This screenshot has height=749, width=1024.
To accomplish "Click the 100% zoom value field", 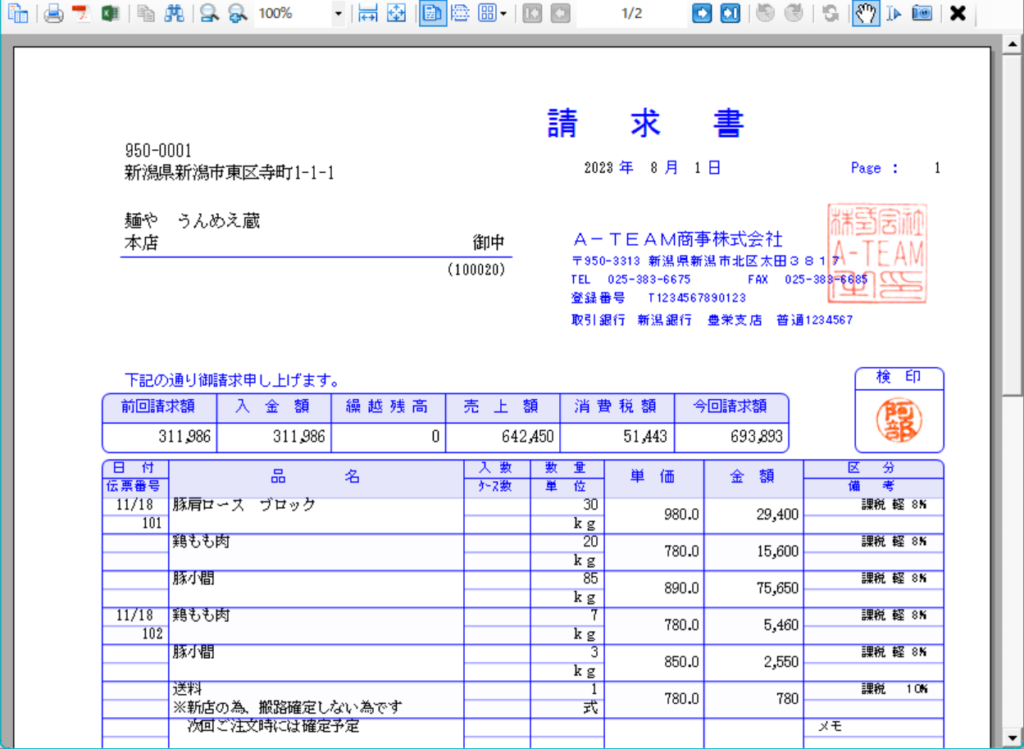I will [293, 13].
